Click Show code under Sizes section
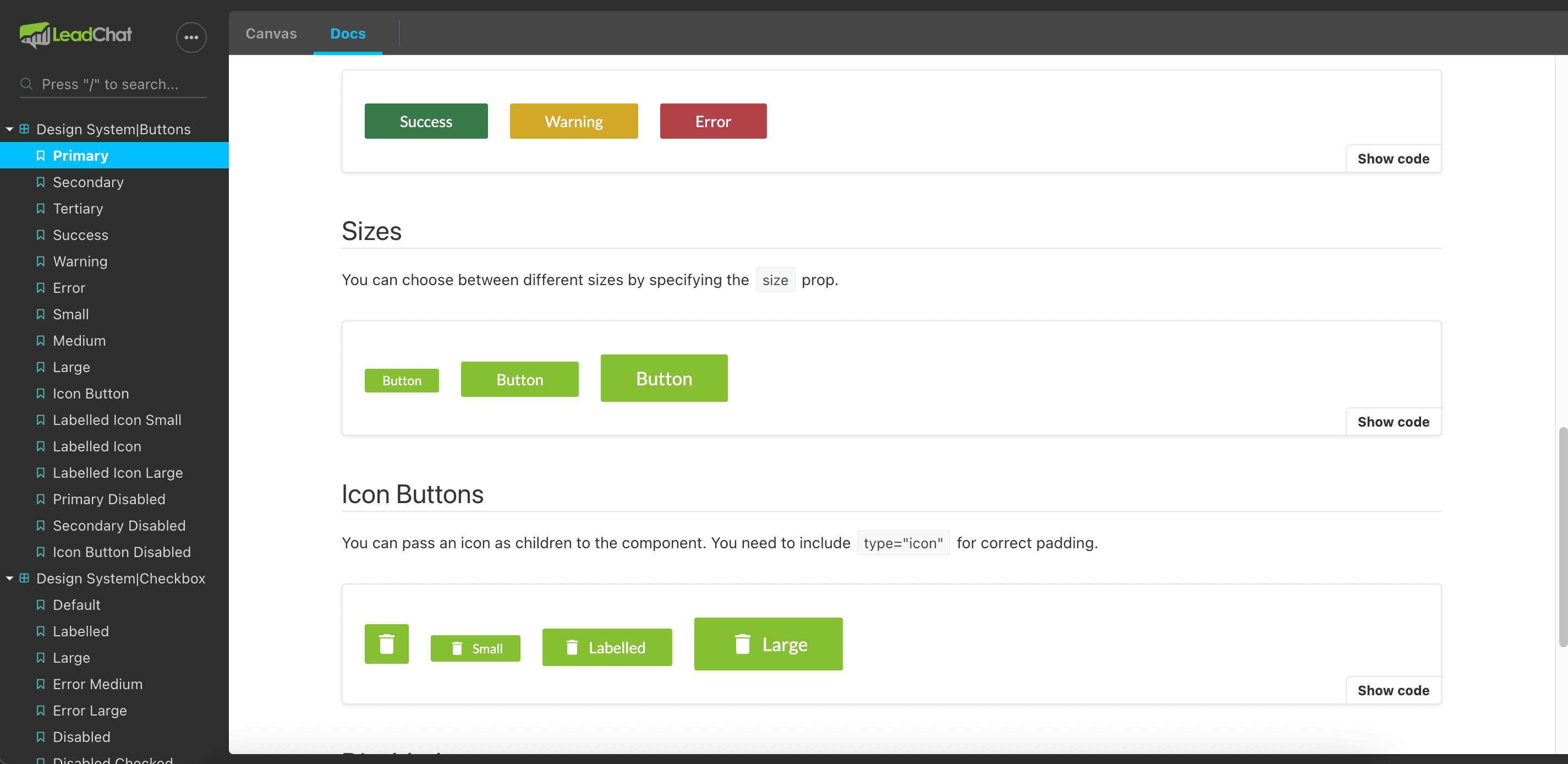The image size is (1568, 764). pyautogui.click(x=1393, y=421)
